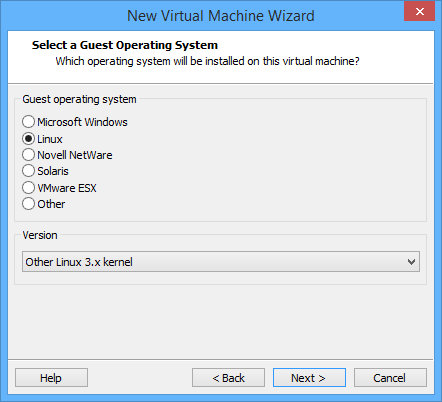Click the Other Linux 3.x kernel text

[79, 262]
